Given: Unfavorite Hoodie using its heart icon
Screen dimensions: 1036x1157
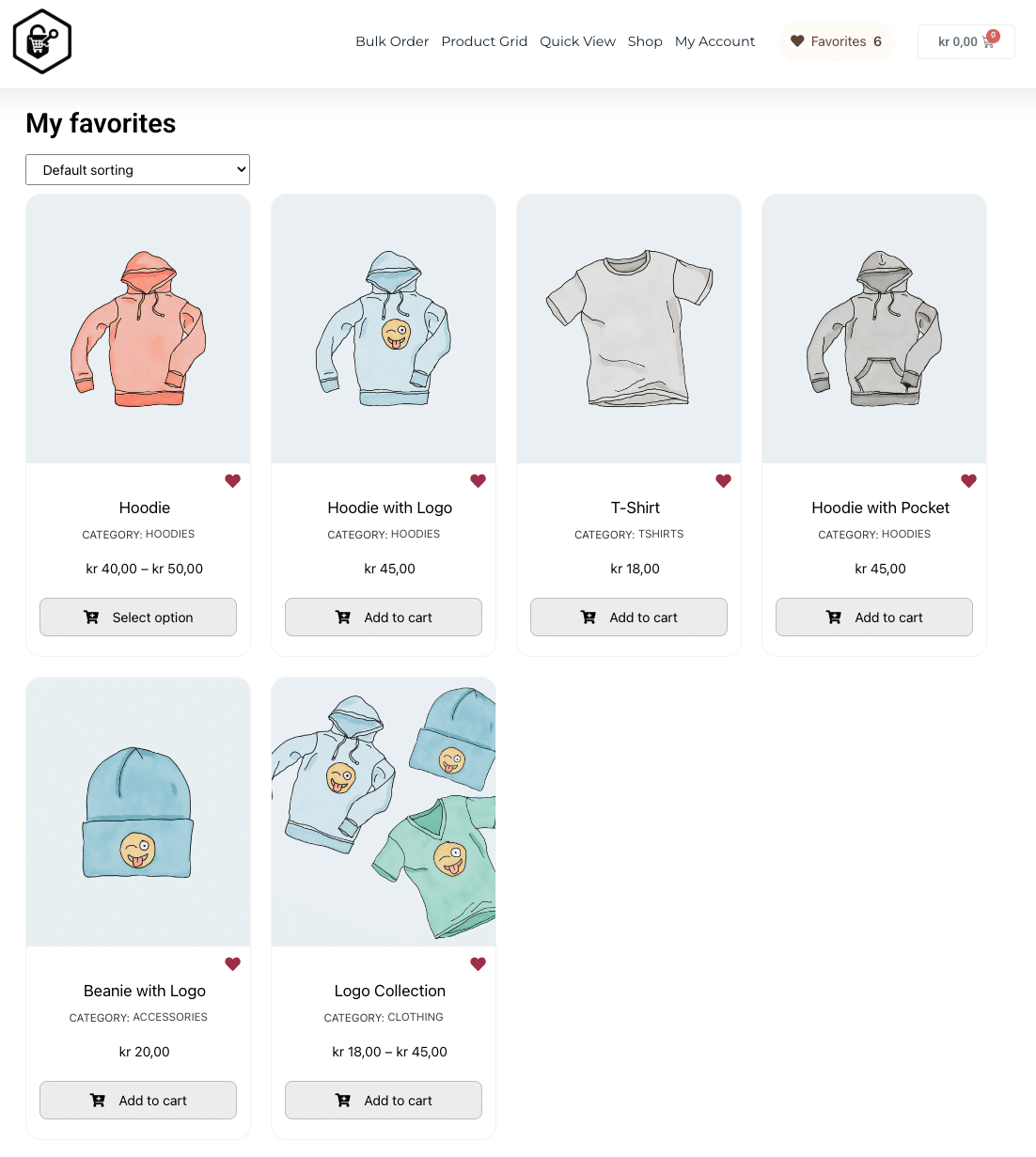Looking at the screenshot, I should pyautogui.click(x=233, y=480).
